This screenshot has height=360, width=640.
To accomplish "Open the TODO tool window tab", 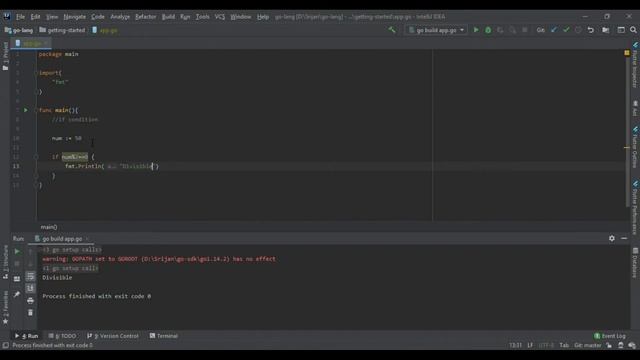I will [62, 336].
